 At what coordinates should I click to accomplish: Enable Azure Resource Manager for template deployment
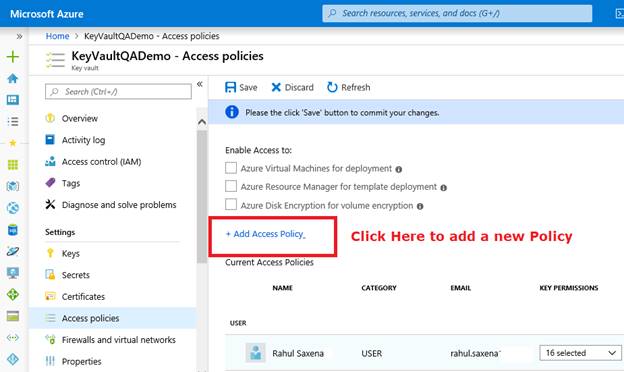tap(231, 186)
